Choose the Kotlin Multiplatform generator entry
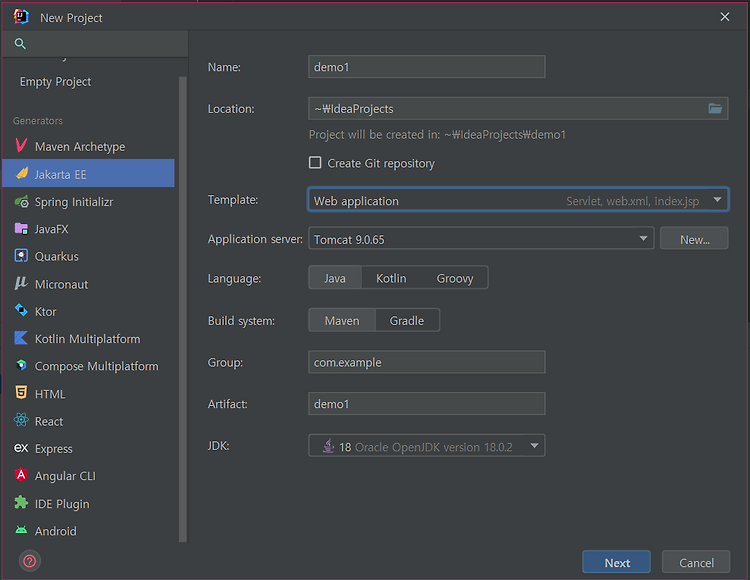This screenshot has height=580, width=750. [x=88, y=339]
